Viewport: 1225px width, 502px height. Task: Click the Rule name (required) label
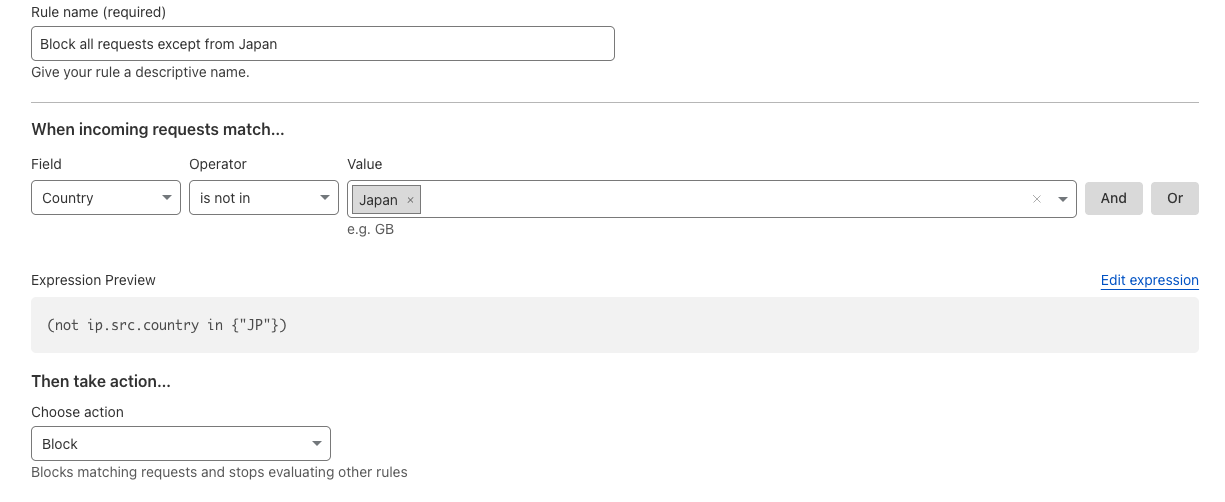[x=99, y=12]
